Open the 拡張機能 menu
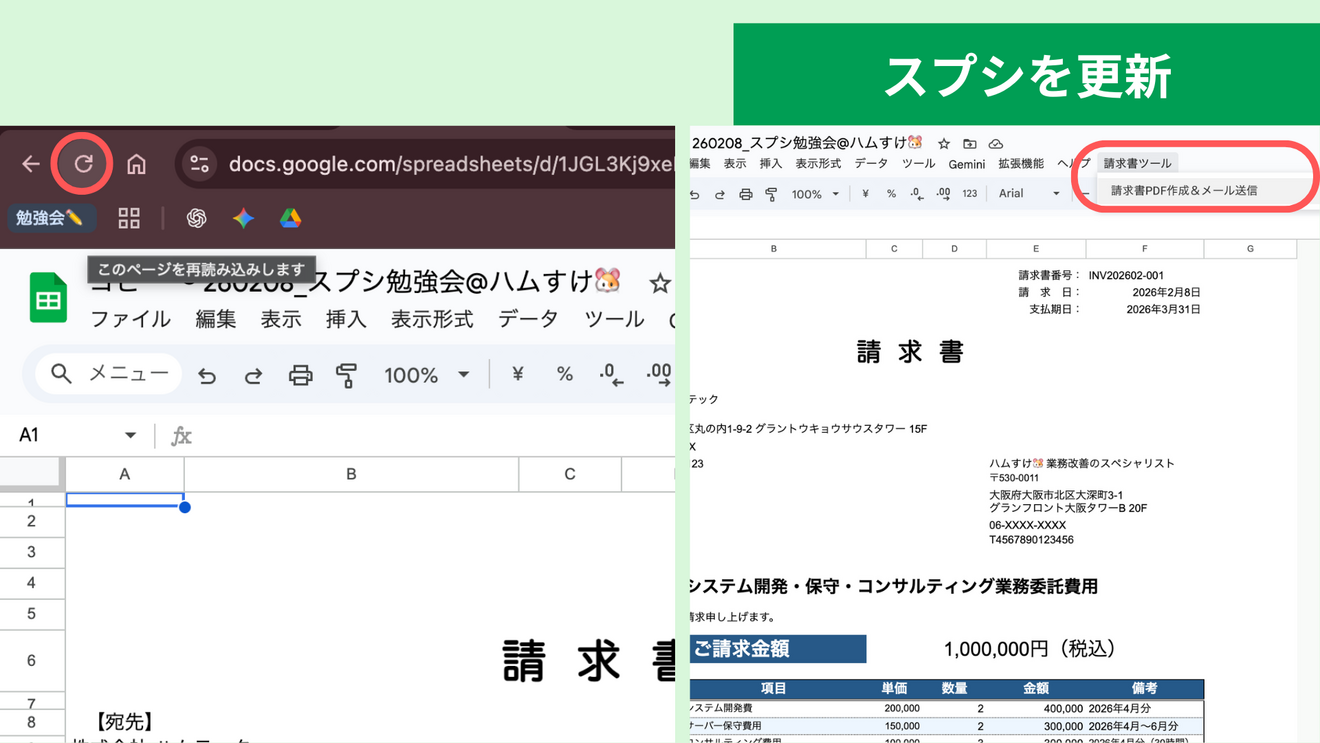This screenshot has height=743, width=1320. 1021,164
